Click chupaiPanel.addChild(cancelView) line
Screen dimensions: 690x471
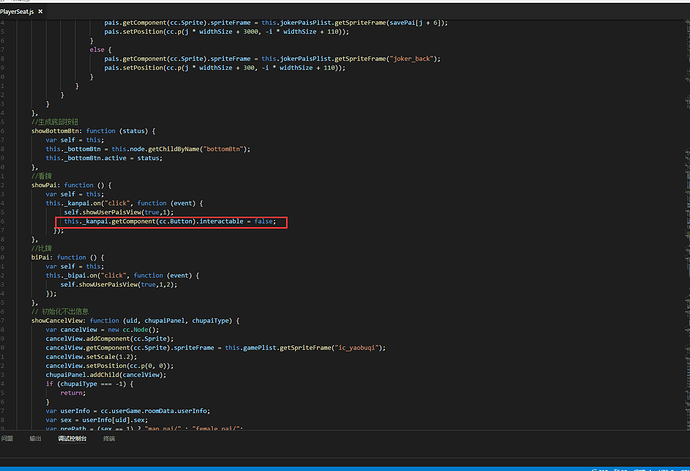[106, 375]
